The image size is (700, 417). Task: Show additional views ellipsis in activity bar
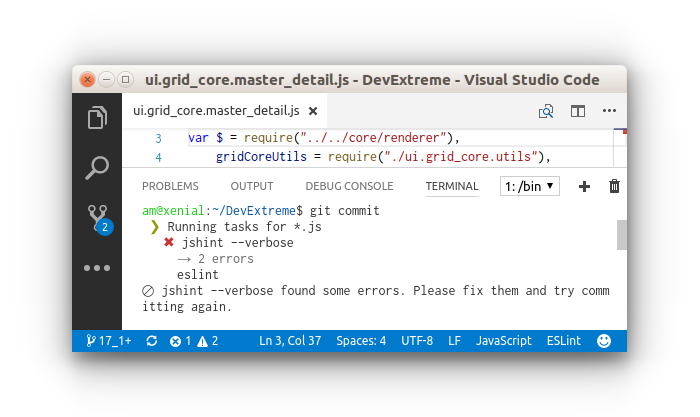click(97, 268)
